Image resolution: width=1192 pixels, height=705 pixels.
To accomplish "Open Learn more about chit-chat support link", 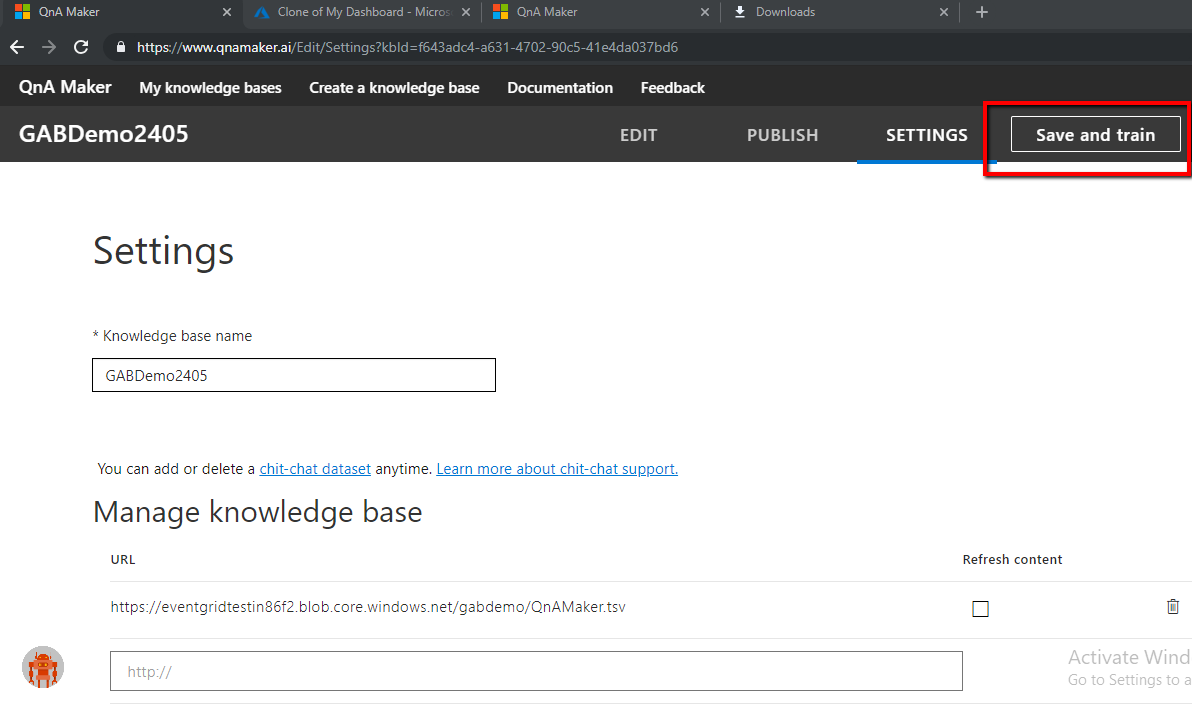I will (x=557, y=469).
